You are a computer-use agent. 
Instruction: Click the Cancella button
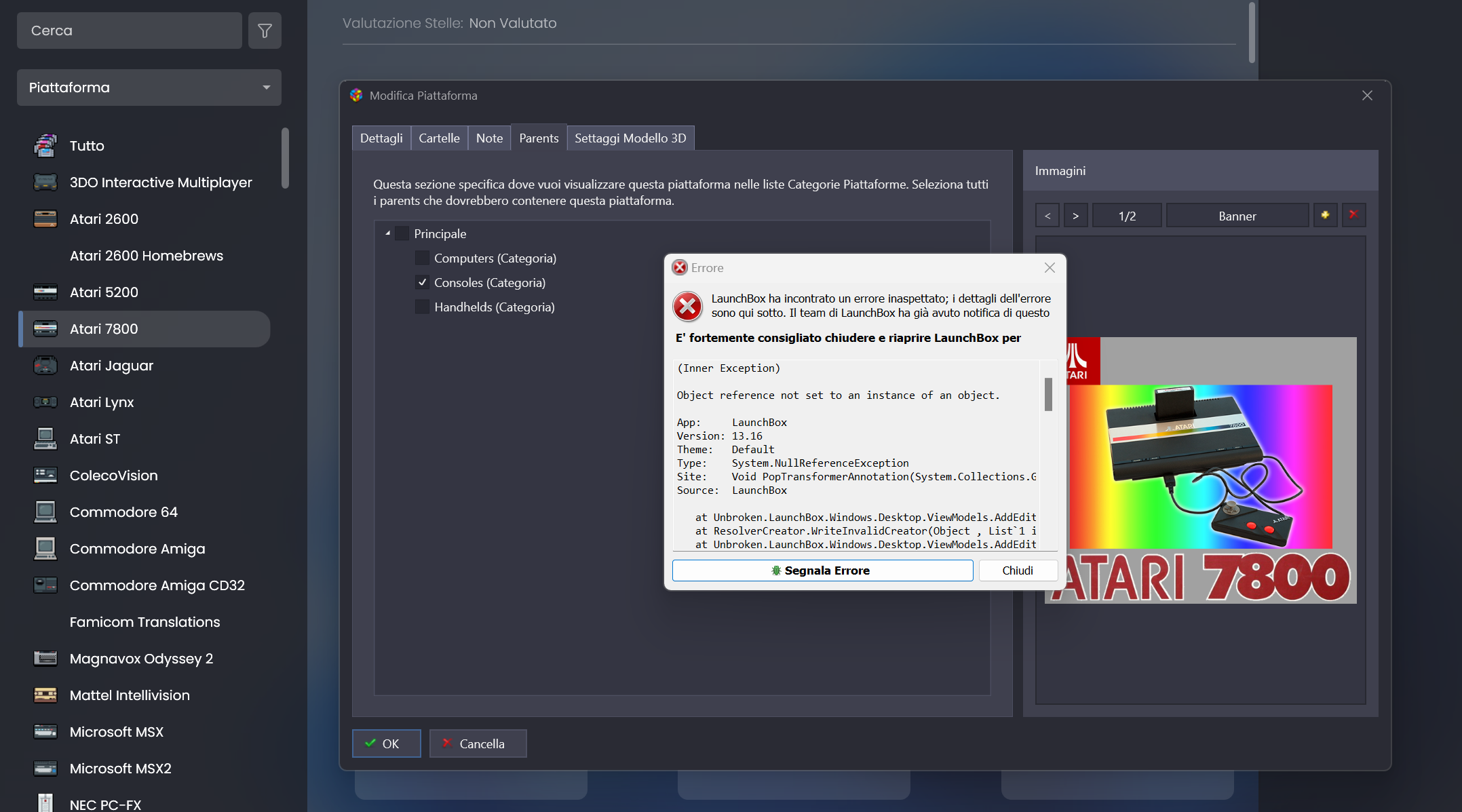tap(478, 743)
